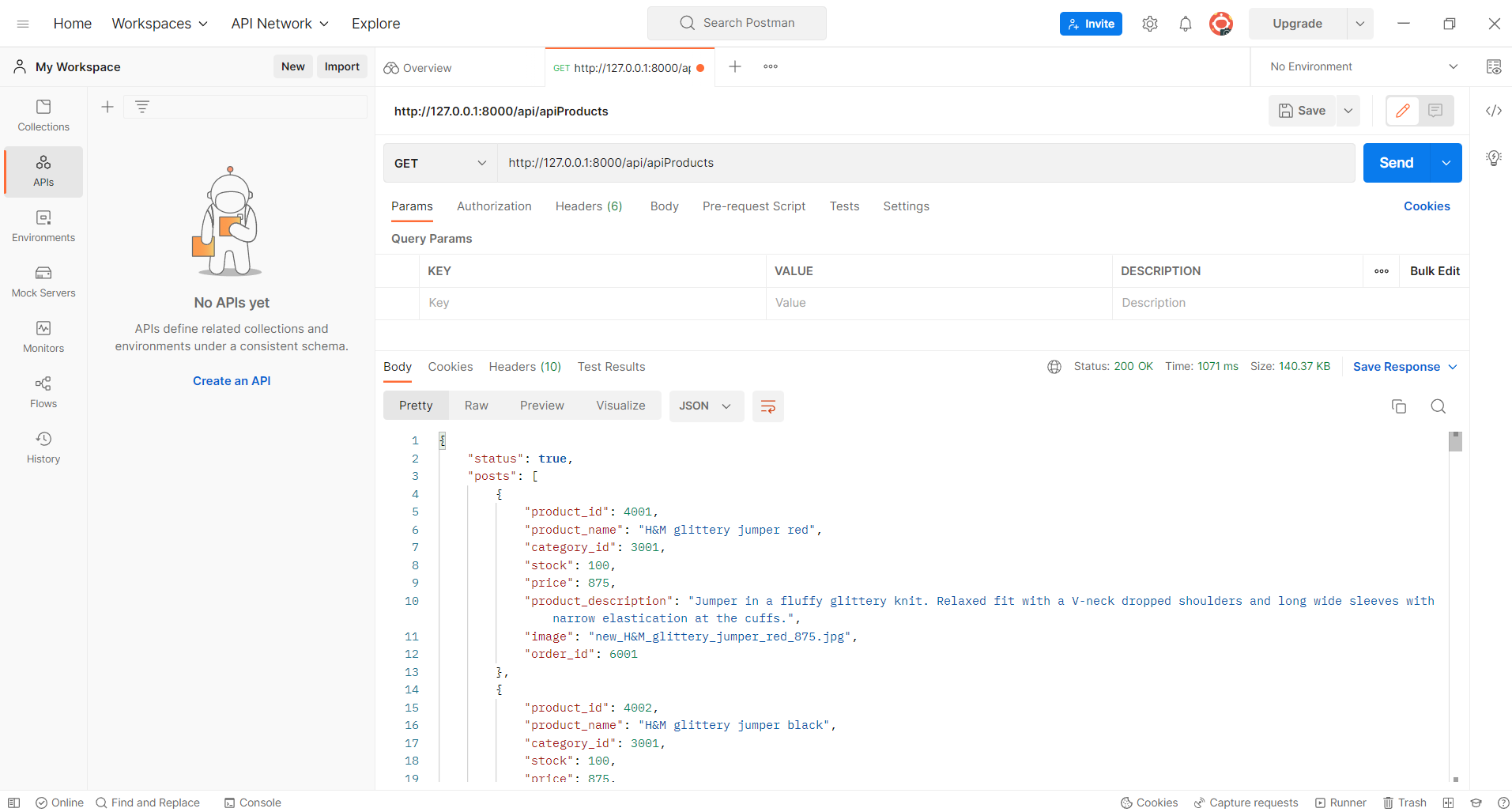Image resolution: width=1512 pixels, height=812 pixels.
Task: Toggle line wrapping in response viewer
Action: (767, 406)
